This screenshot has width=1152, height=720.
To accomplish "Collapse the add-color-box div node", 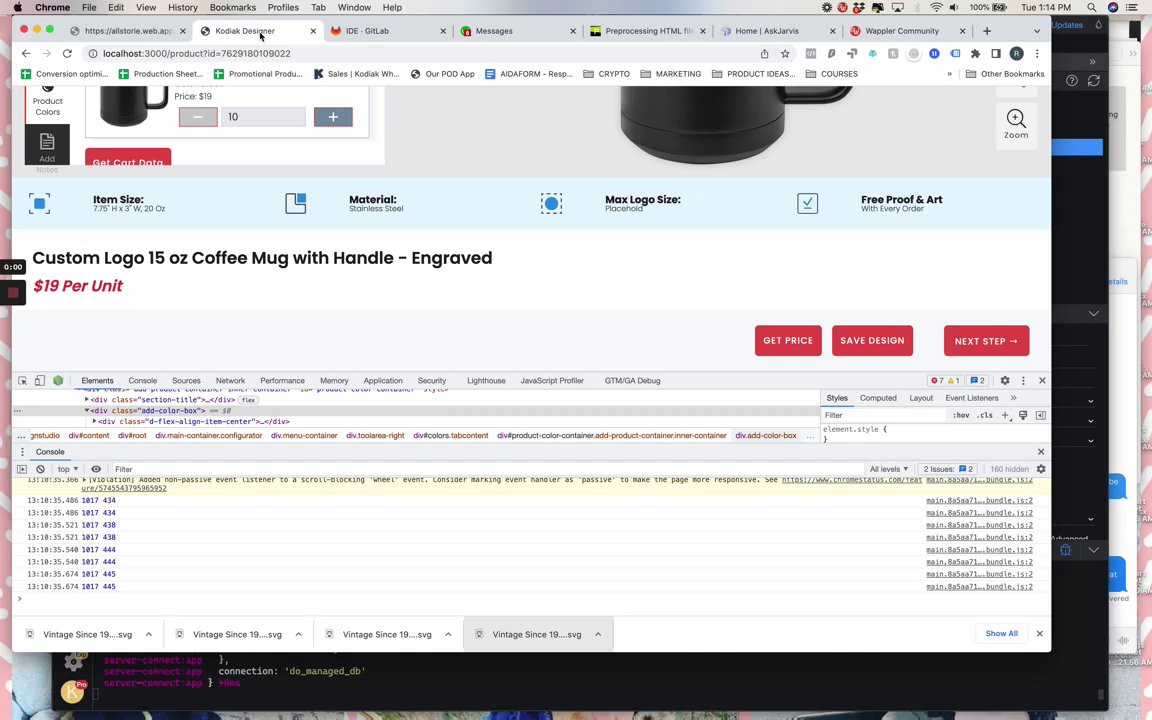I will (x=86, y=411).
